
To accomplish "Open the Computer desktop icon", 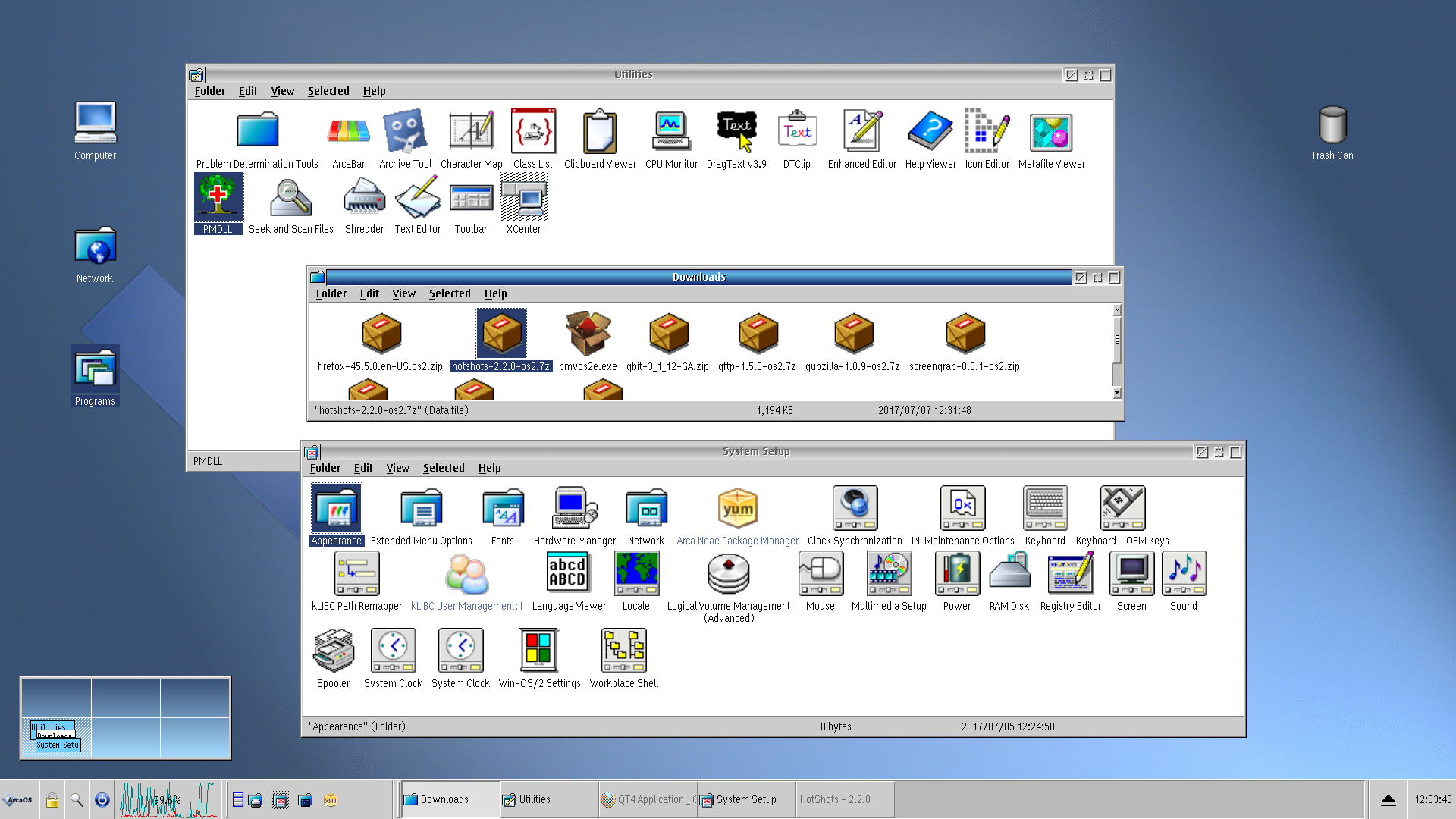I will pyautogui.click(x=95, y=122).
